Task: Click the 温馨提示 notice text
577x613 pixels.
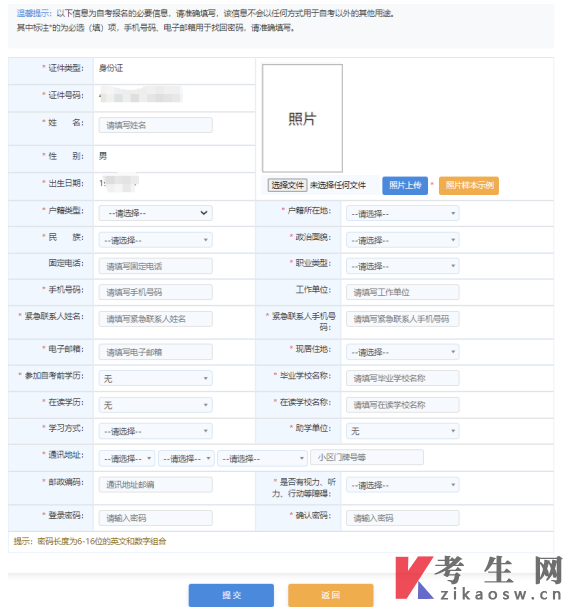Action: click(33, 13)
